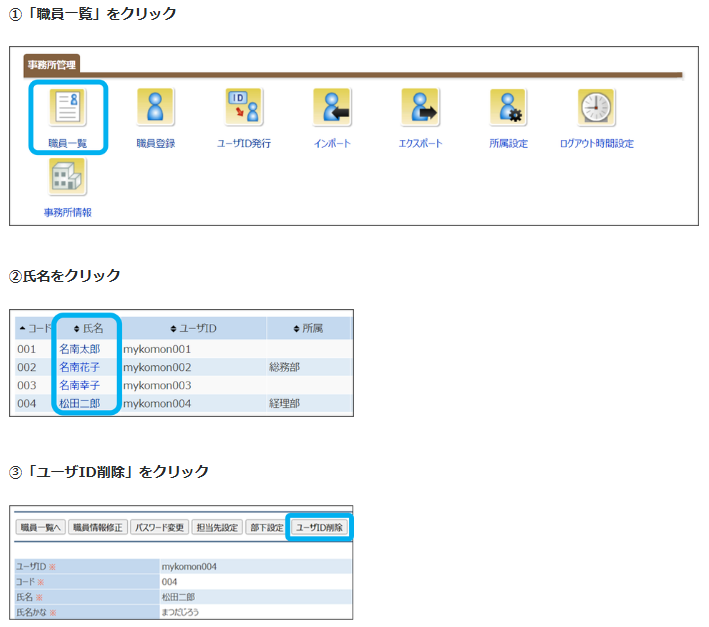Click the 職員一覧へ button
The height and width of the screenshot is (627, 709).
(41, 527)
